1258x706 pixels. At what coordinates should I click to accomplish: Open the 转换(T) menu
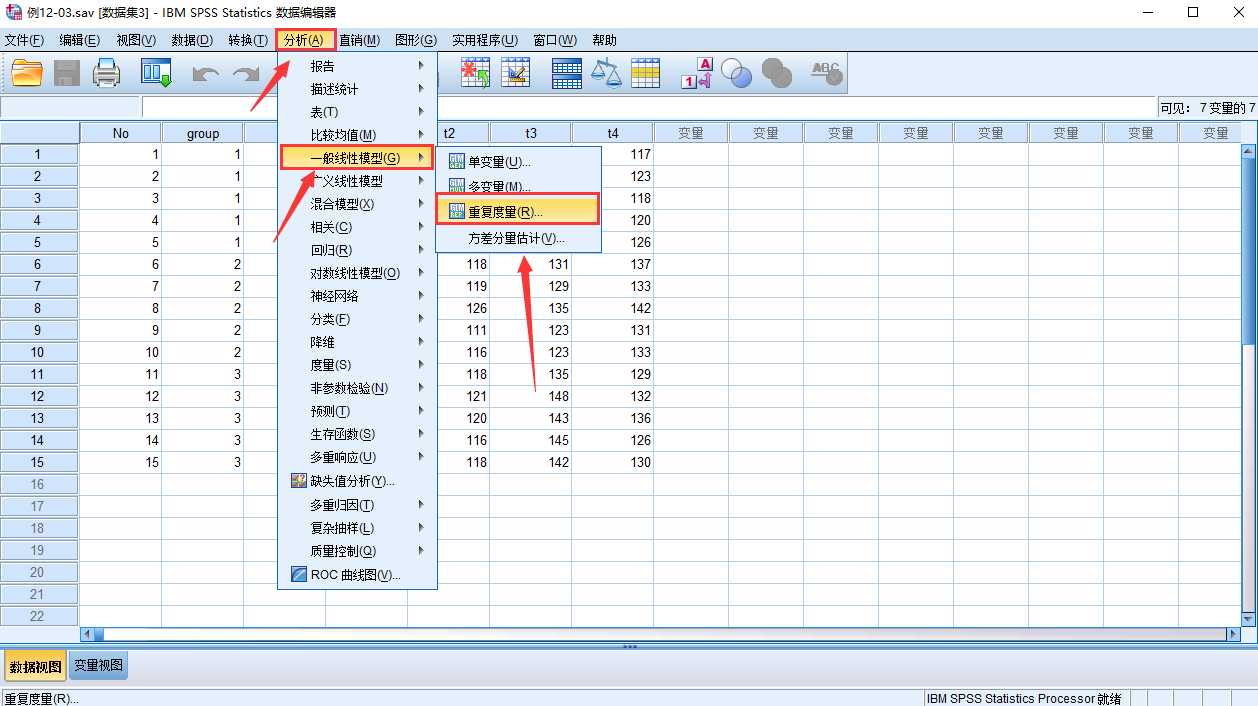click(x=247, y=40)
